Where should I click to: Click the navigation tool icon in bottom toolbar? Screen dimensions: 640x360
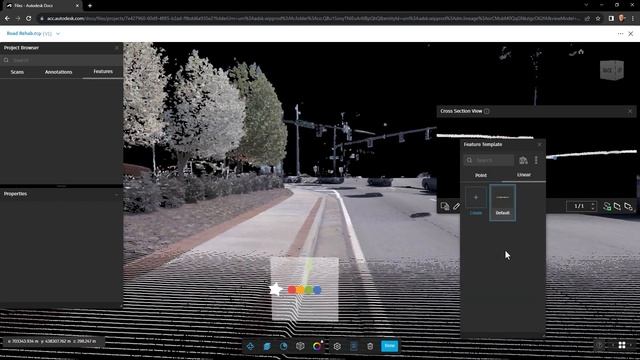[x=250, y=346]
